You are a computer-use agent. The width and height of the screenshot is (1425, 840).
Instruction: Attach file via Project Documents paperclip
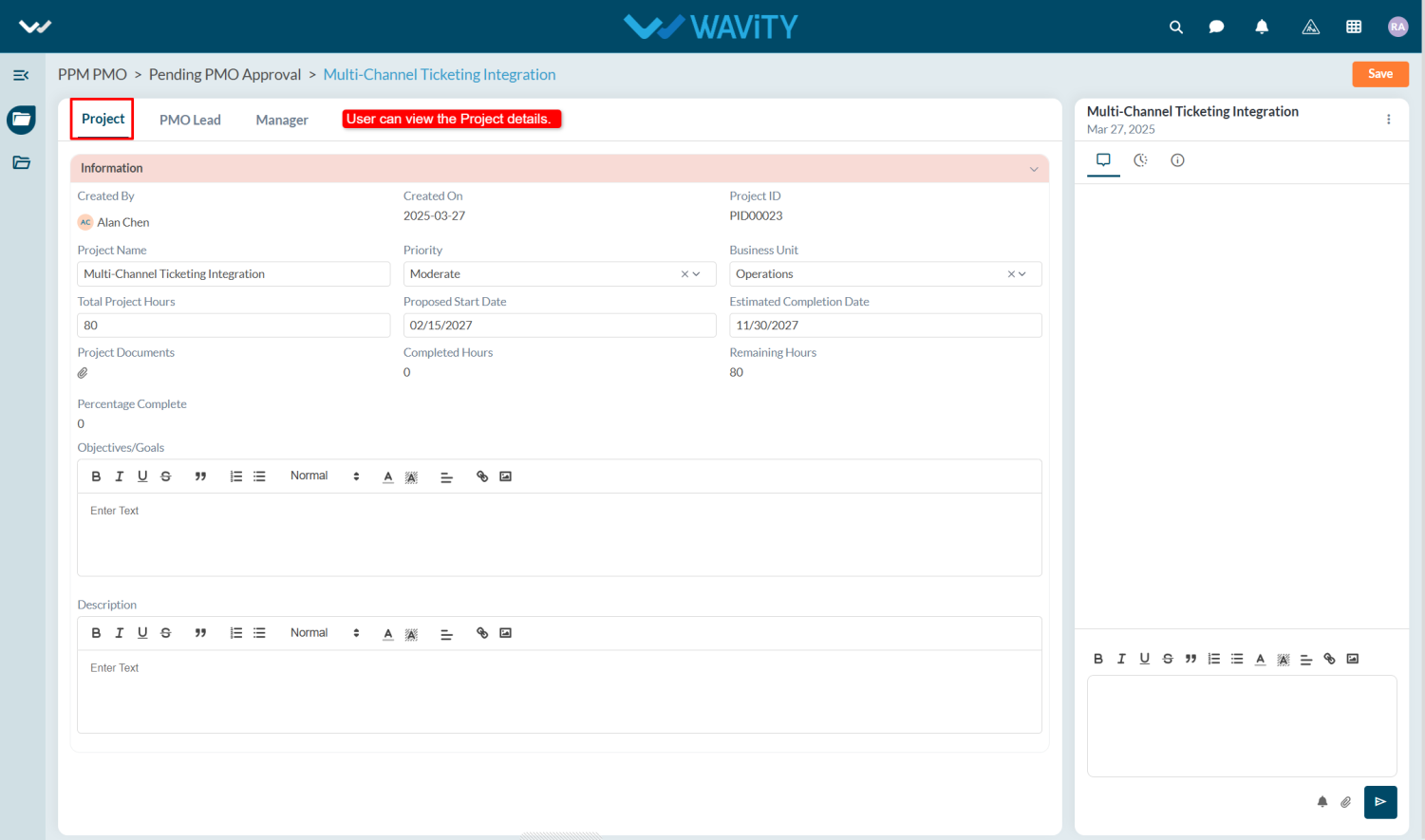point(83,373)
